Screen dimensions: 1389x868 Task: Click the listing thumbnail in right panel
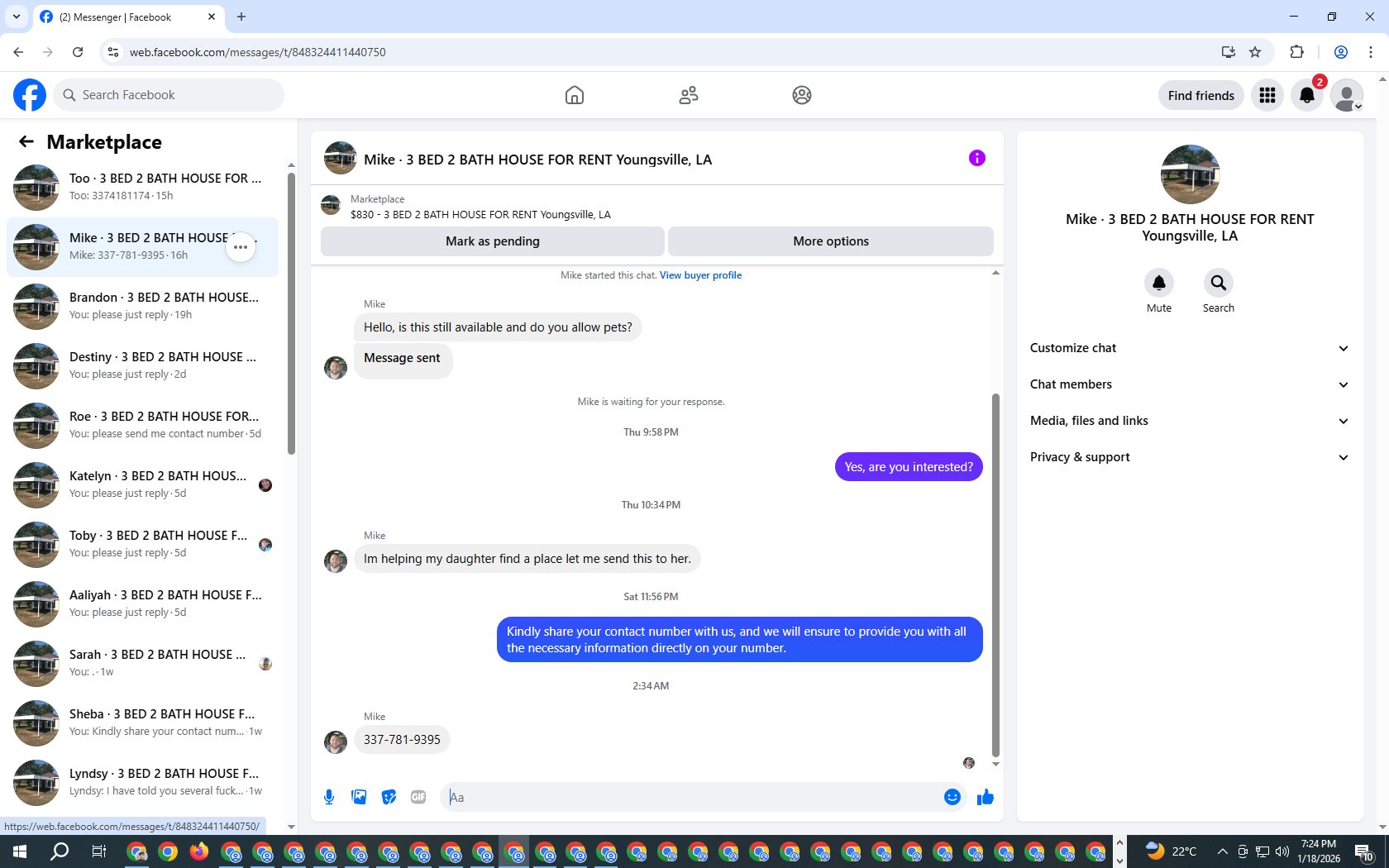[x=1190, y=174]
